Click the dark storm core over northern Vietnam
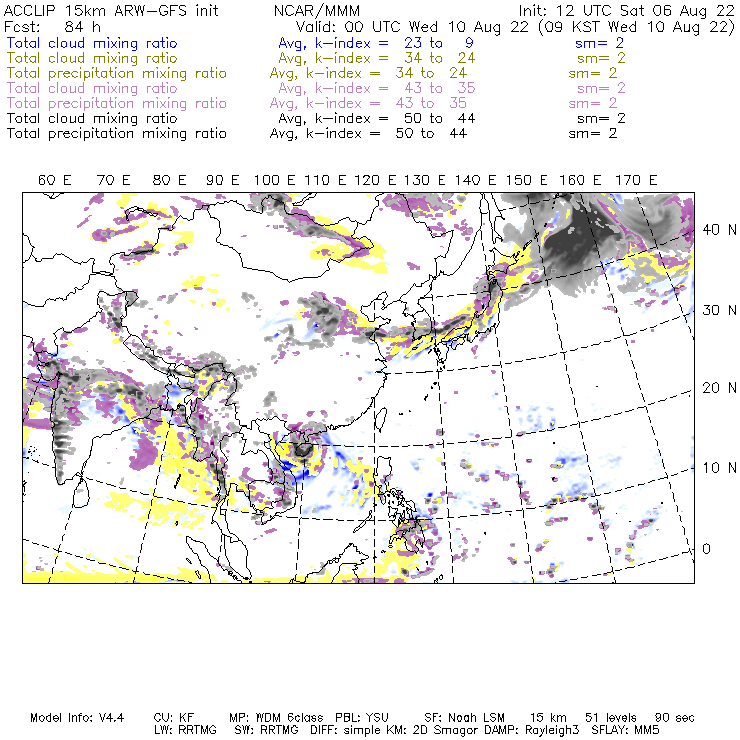This screenshot has width=740, height=740. point(302,449)
